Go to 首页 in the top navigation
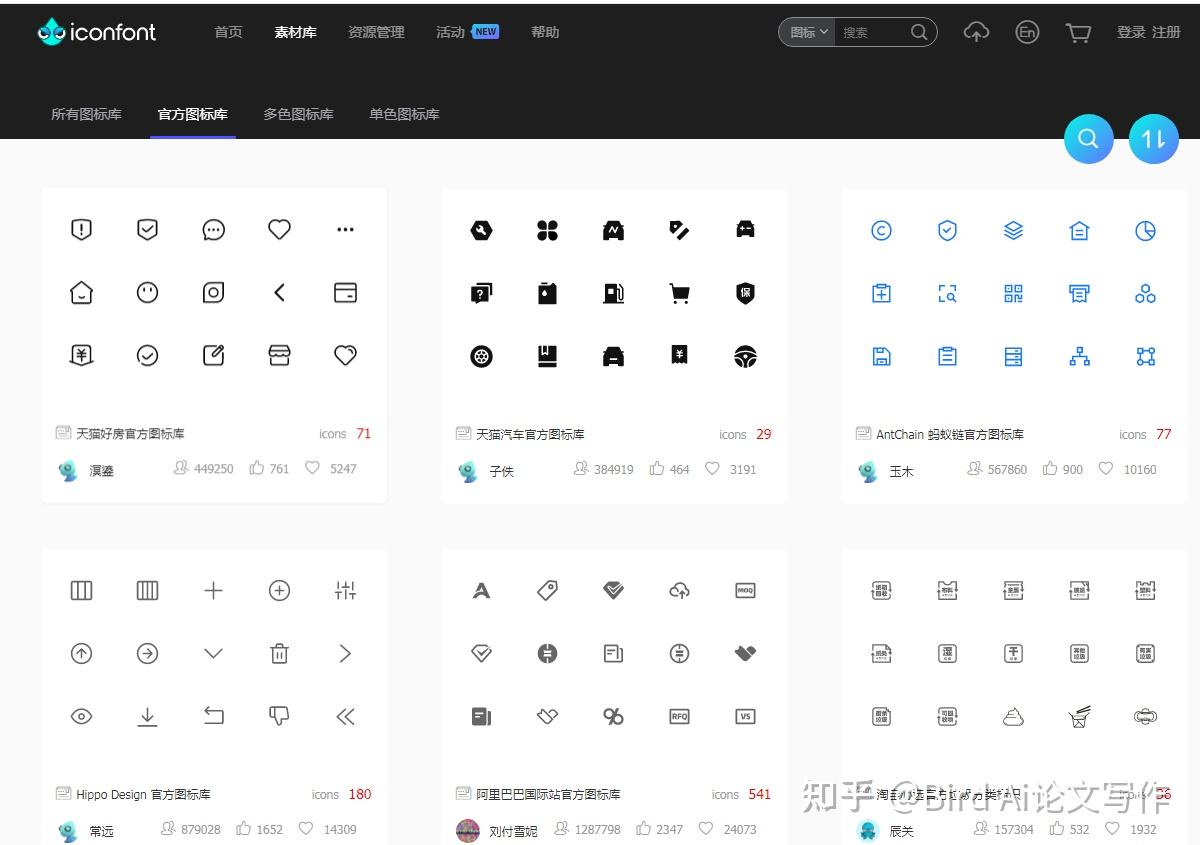1200x845 pixels. coord(228,32)
